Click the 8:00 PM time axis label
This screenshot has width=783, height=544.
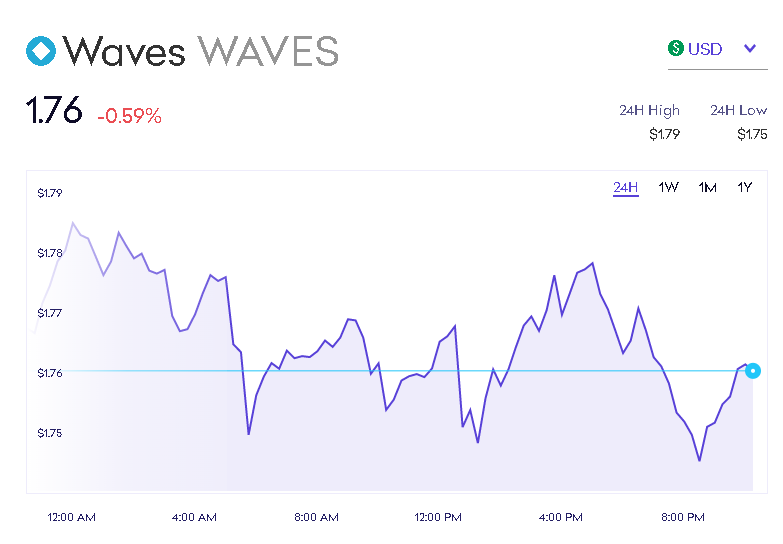tap(683, 517)
